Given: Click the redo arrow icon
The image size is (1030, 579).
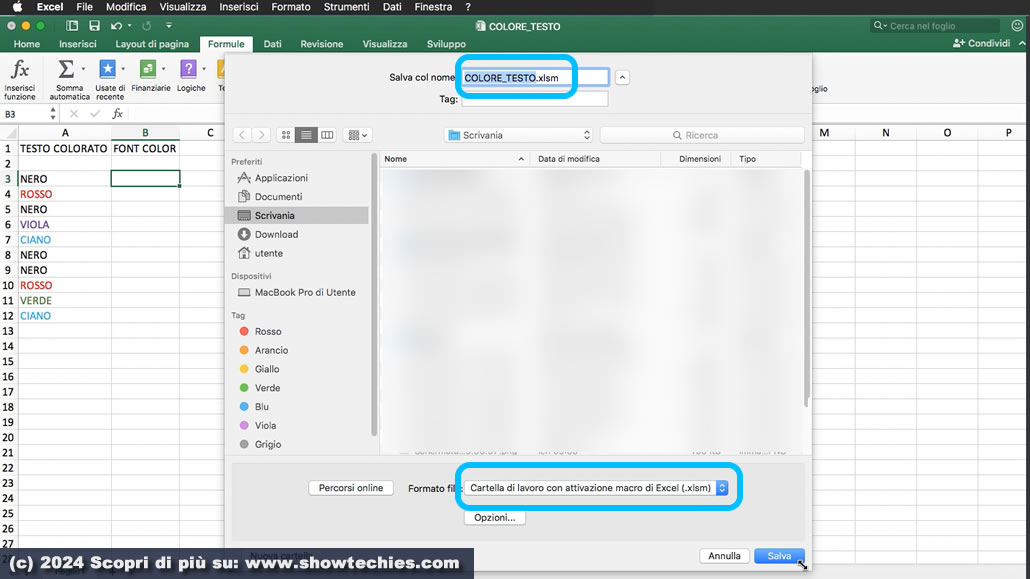Looking at the screenshot, I should [146, 26].
